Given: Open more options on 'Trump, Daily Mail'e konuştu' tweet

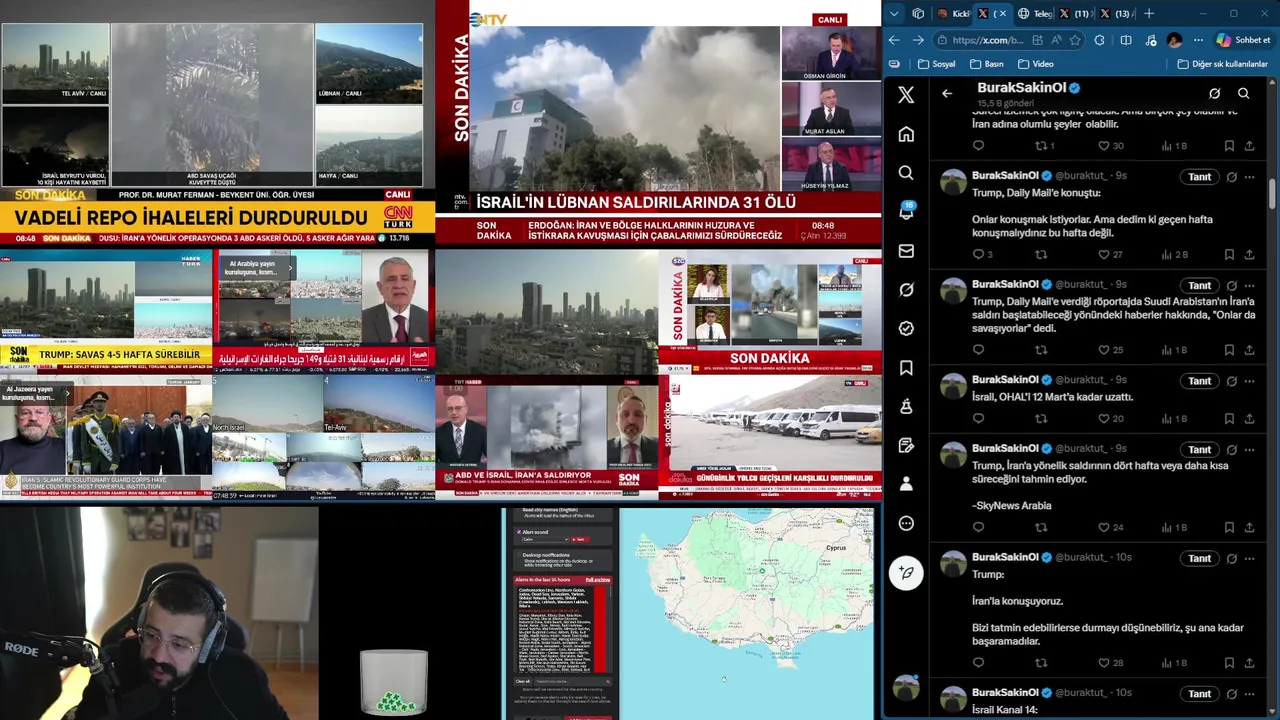Looking at the screenshot, I should click(1249, 177).
